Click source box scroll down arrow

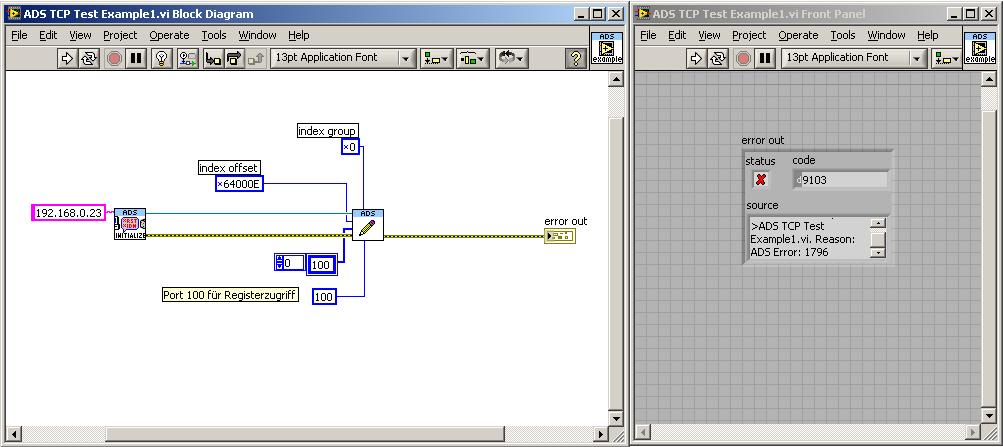tap(878, 253)
